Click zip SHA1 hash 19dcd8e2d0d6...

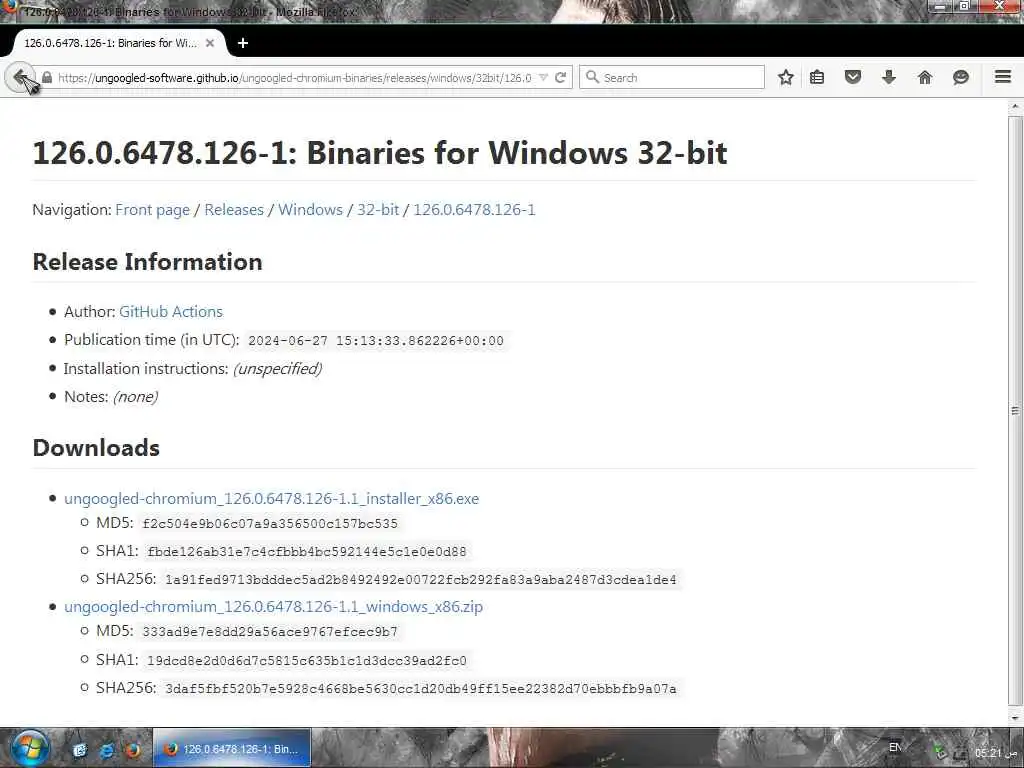307,661
